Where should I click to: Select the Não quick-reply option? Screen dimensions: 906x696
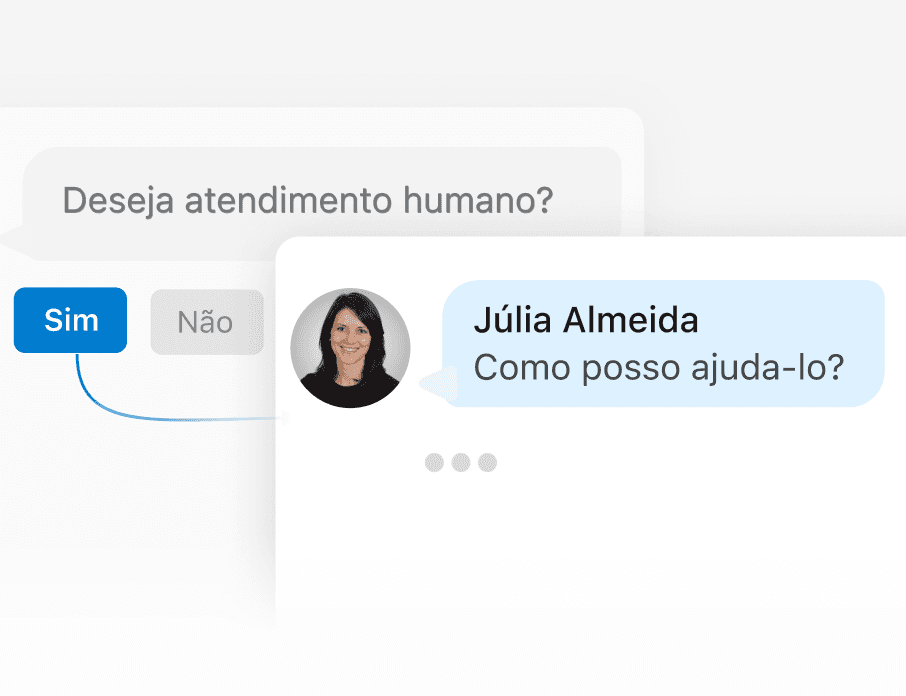(x=207, y=321)
